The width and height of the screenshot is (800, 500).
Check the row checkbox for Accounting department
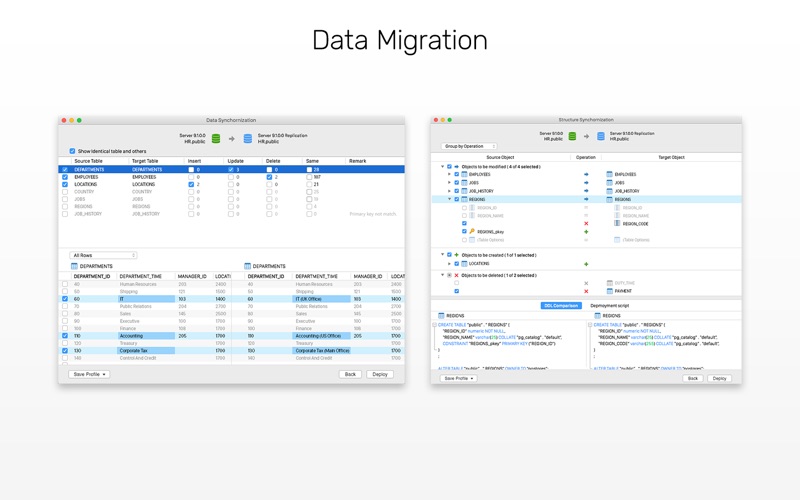tap(66, 336)
